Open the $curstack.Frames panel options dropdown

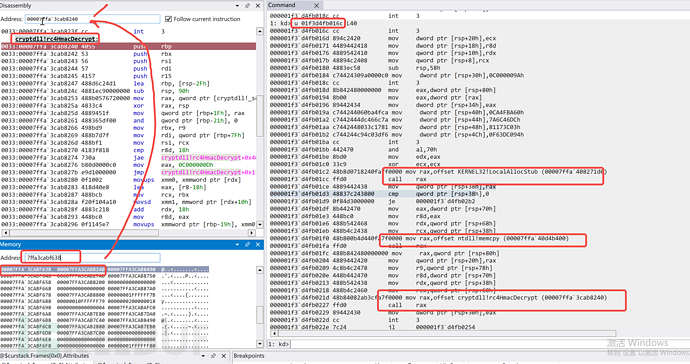point(203,356)
